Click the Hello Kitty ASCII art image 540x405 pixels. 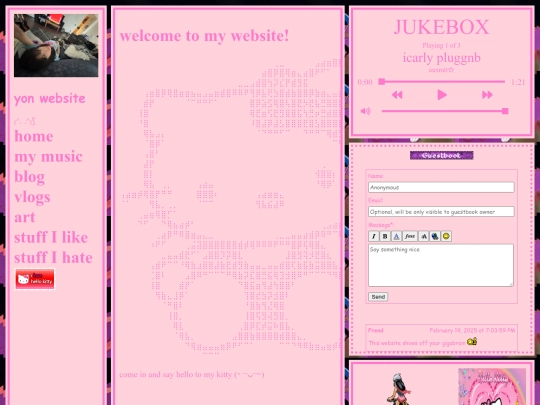231,207
